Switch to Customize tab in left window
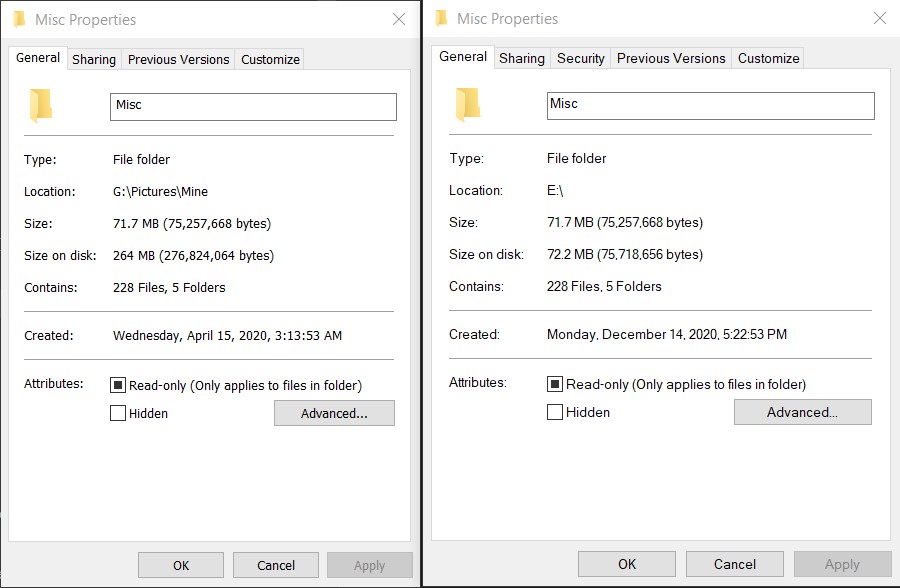The image size is (900, 588). [270, 59]
